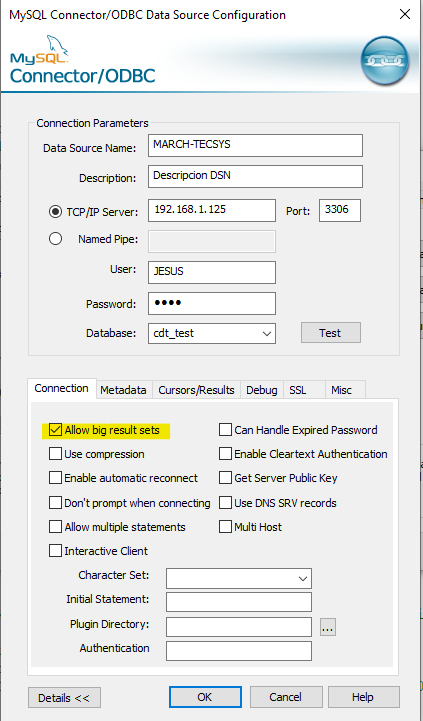Image resolution: width=423 pixels, height=721 pixels.
Task: Open plugin directory browse ellipsis button
Action: [x=328, y=627]
